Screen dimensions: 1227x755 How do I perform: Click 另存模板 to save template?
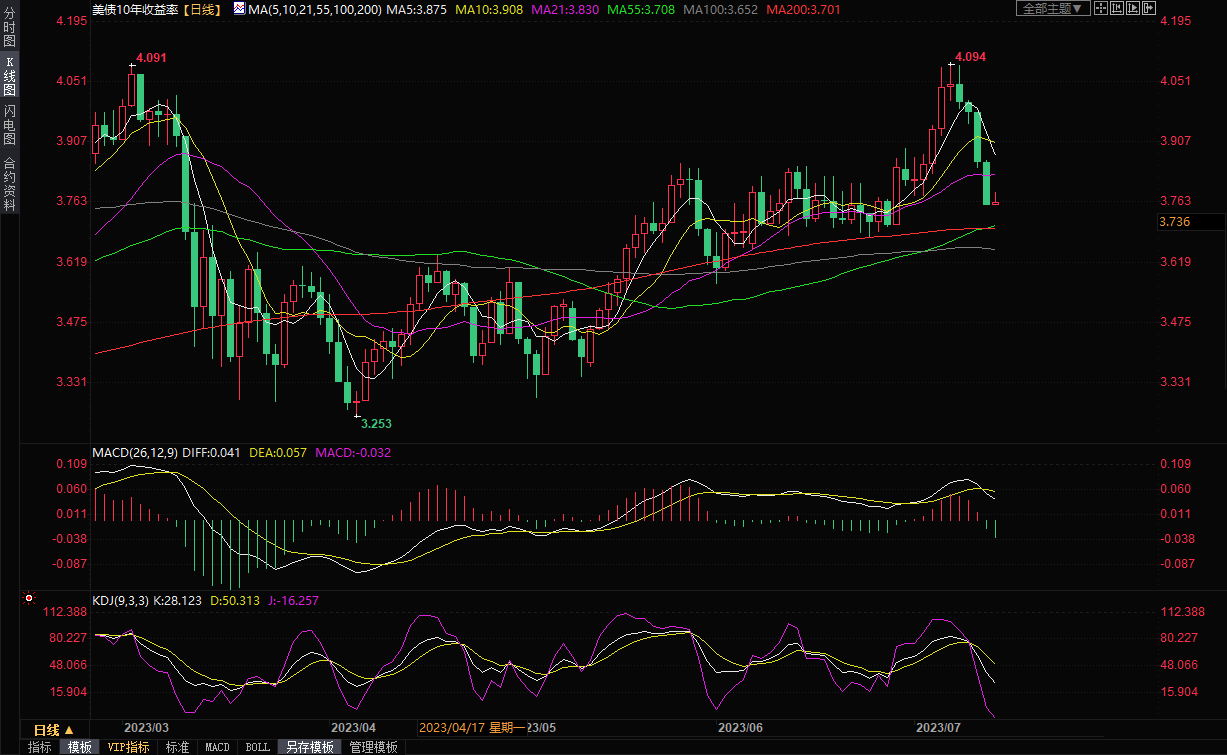point(309,747)
